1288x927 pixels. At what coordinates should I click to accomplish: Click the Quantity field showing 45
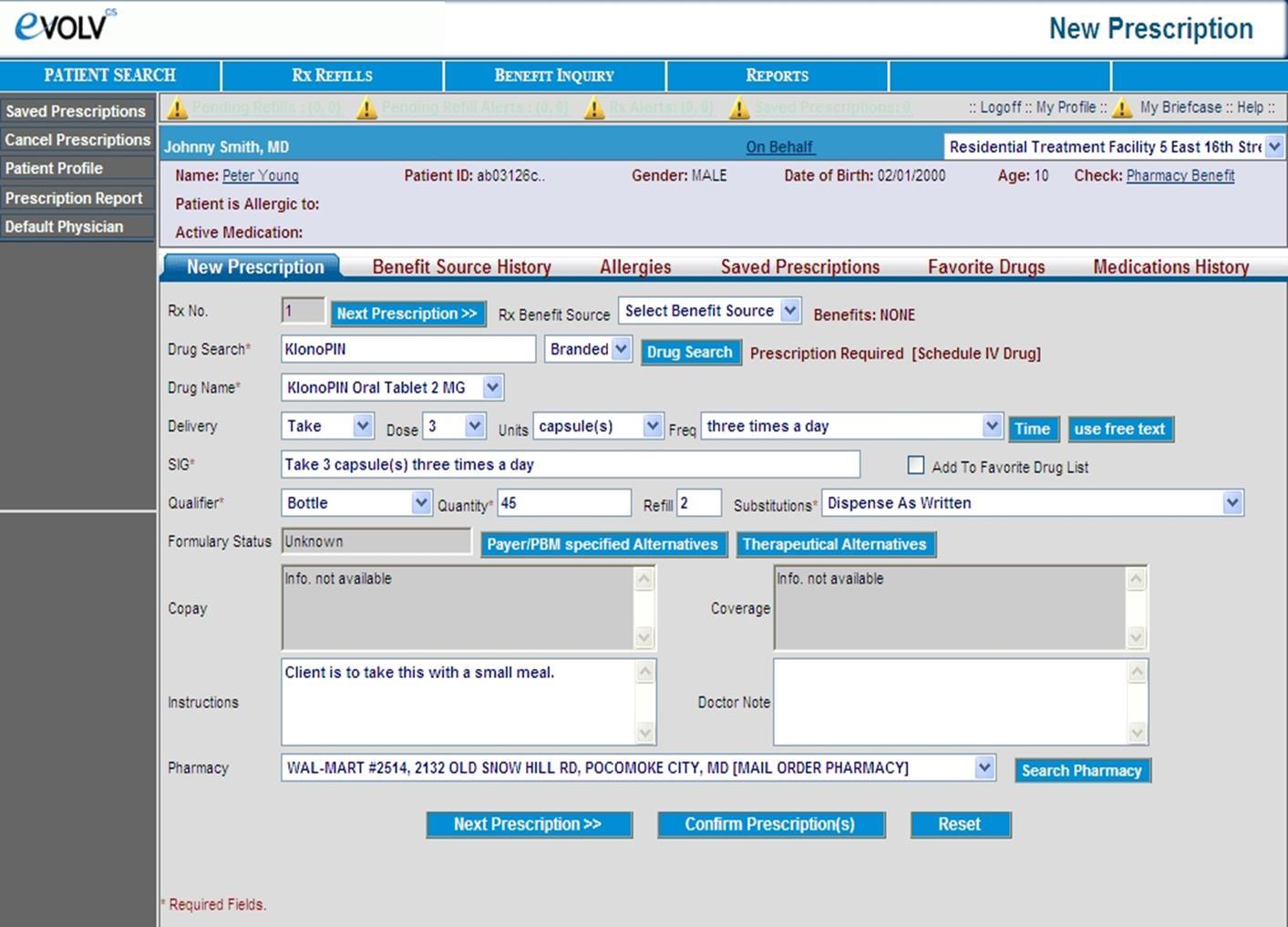pyautogui.click(x=564, y=503)
